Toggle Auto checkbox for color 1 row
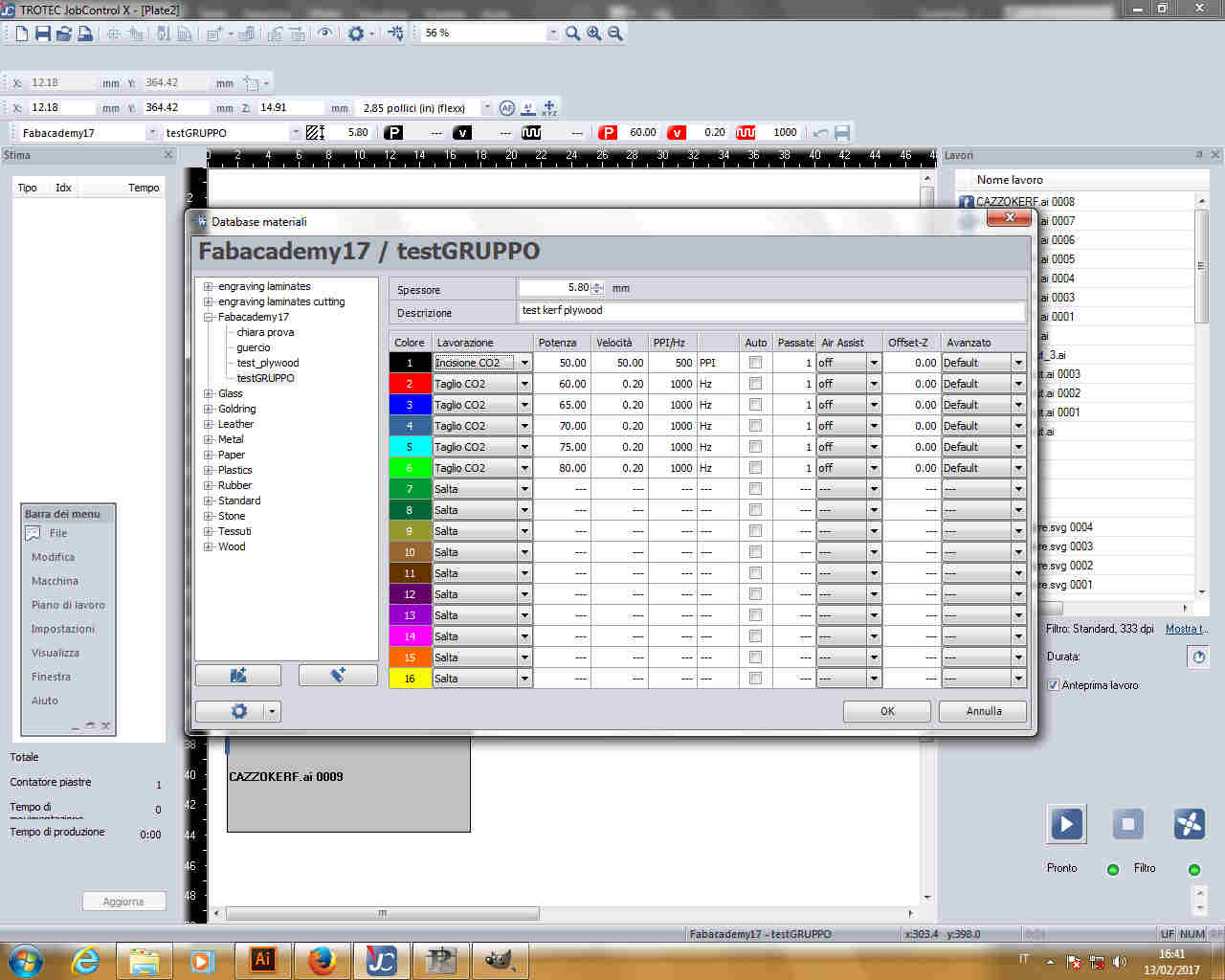 (x=755, y=363)
